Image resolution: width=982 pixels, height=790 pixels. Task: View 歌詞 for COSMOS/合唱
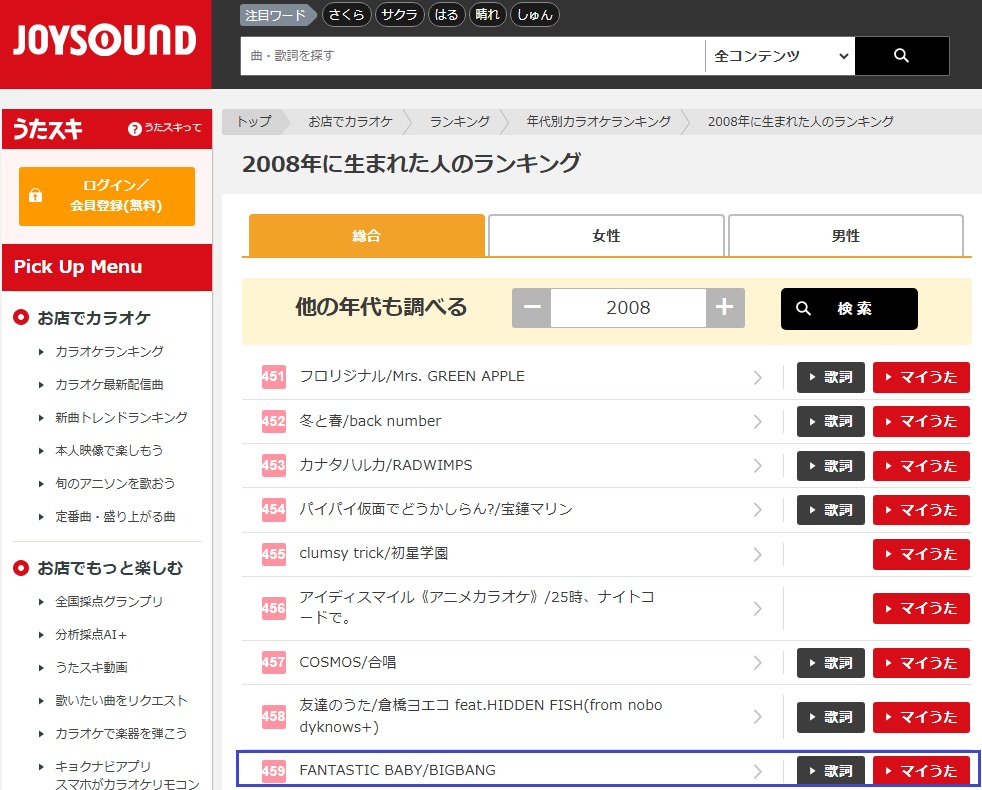point(830,663)
